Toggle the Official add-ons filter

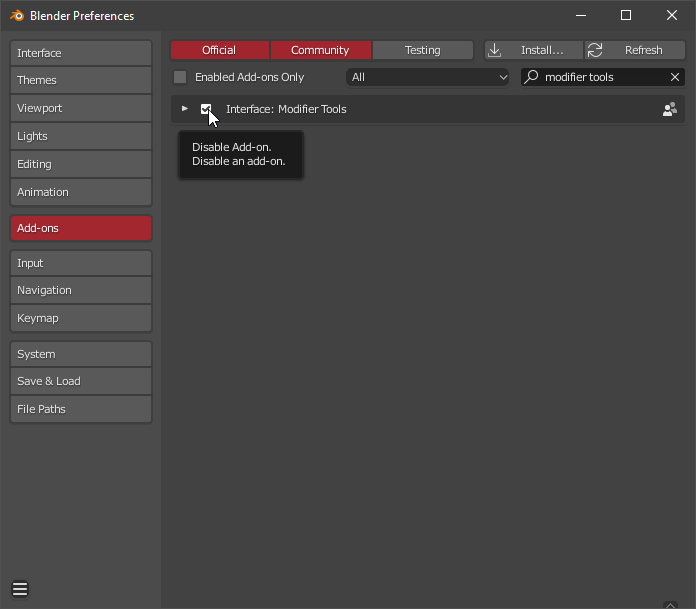pos(220,50)
